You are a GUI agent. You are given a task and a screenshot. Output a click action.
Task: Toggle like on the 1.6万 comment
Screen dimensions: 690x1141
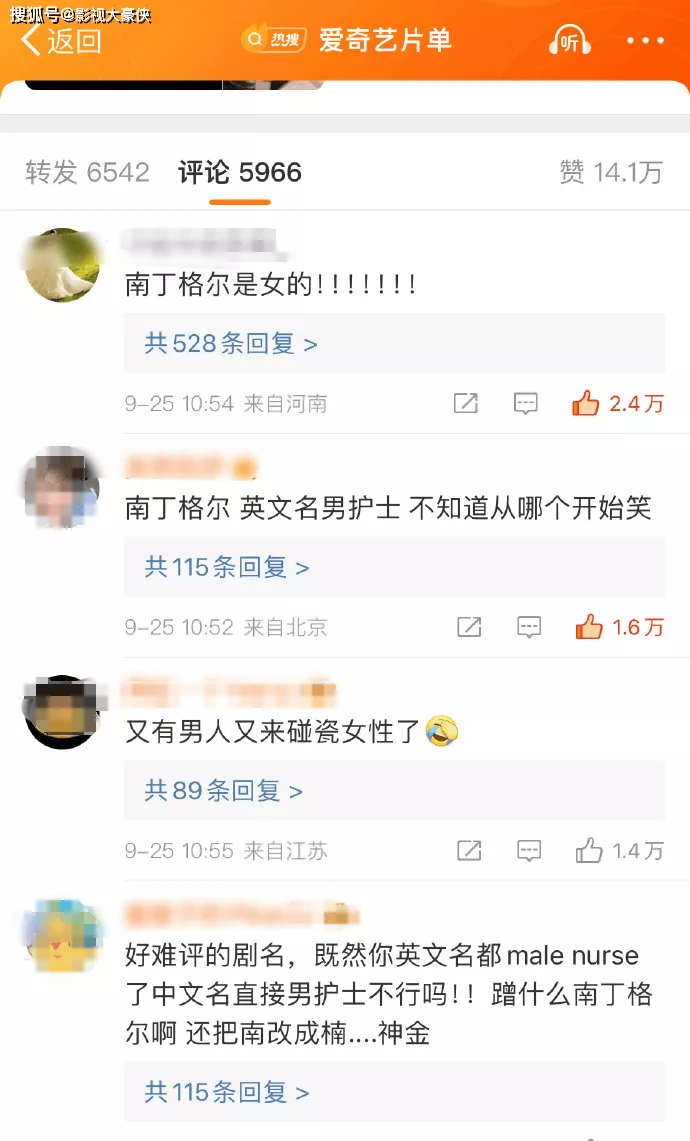tap(619, 627)
